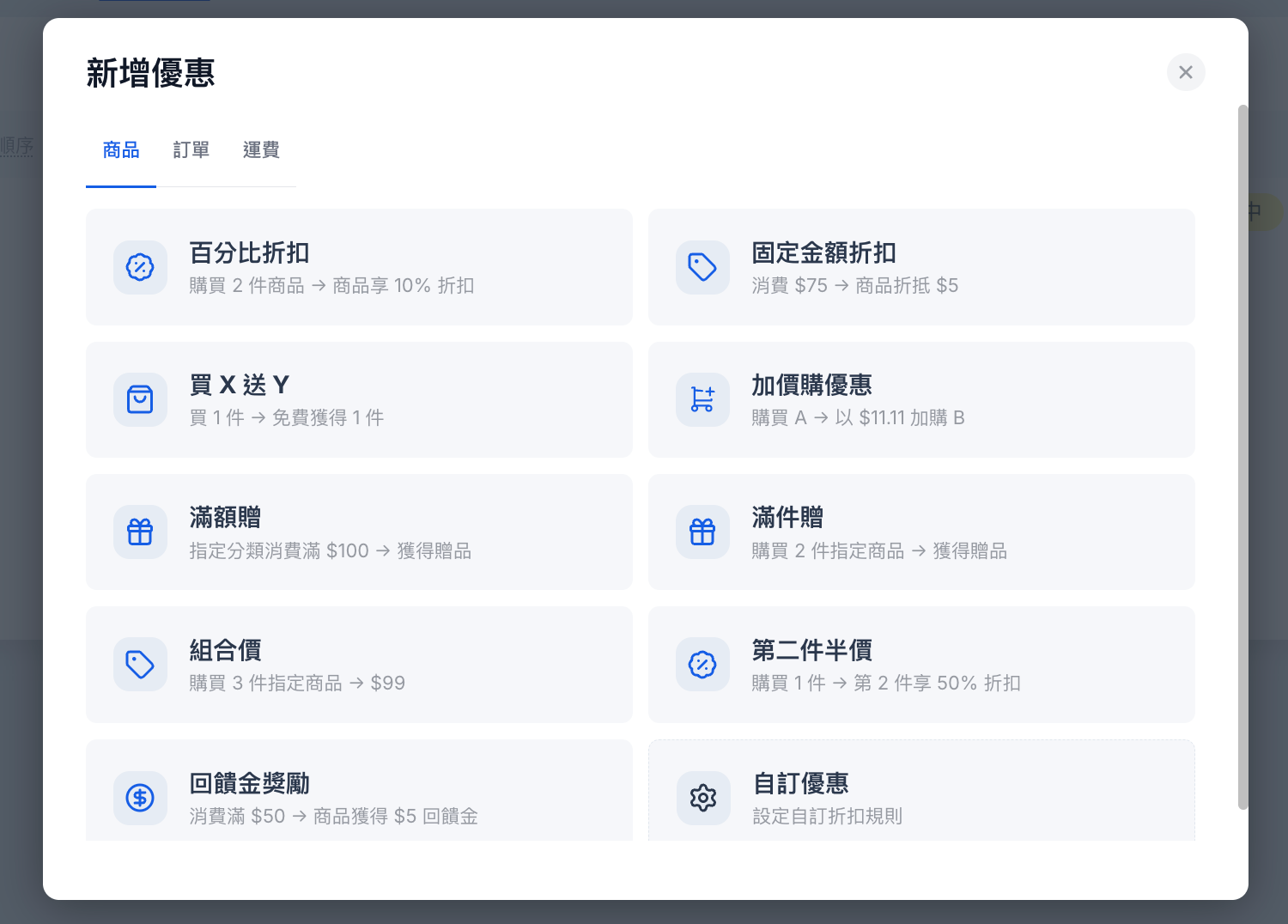Click the percent badge icon for 第二件半價

click(x=702, y=665)
